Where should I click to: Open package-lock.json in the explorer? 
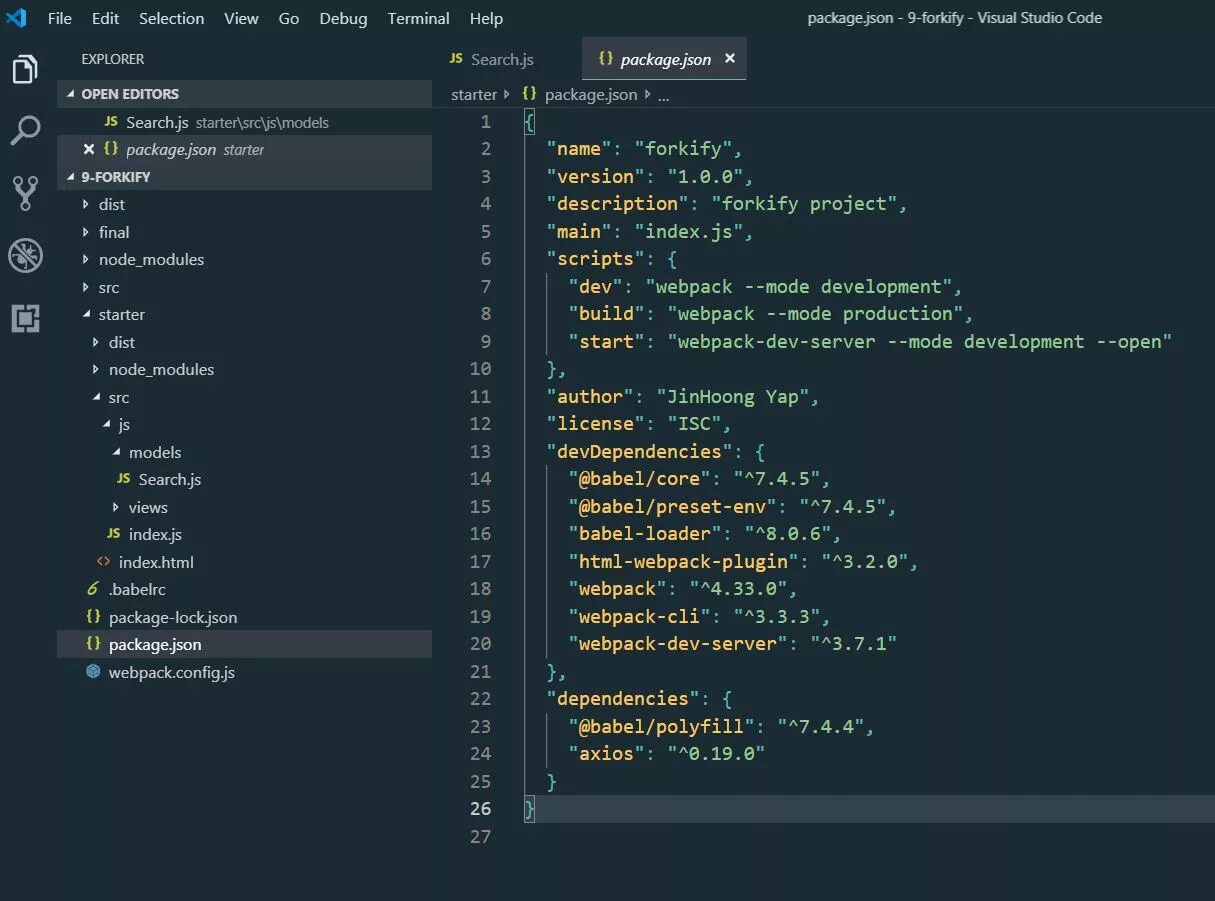(173, 617)
